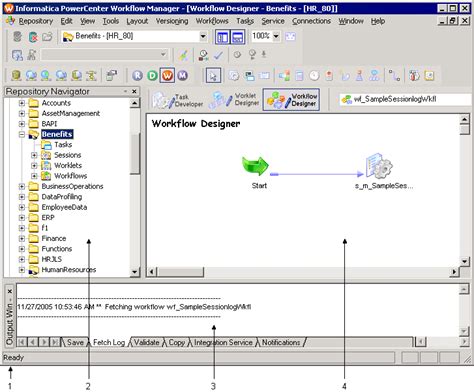This screenshot has width=474, height=392.
Task: Open the Versioning menu
Action: pyautogui.click(x=172, y=21)
